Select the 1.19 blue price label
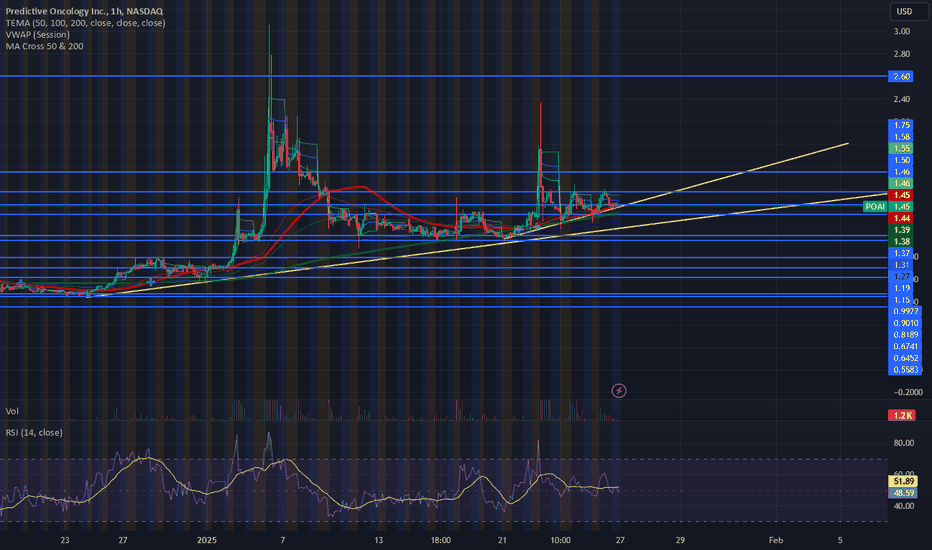 pyautogui.click(x=902, y=288)
